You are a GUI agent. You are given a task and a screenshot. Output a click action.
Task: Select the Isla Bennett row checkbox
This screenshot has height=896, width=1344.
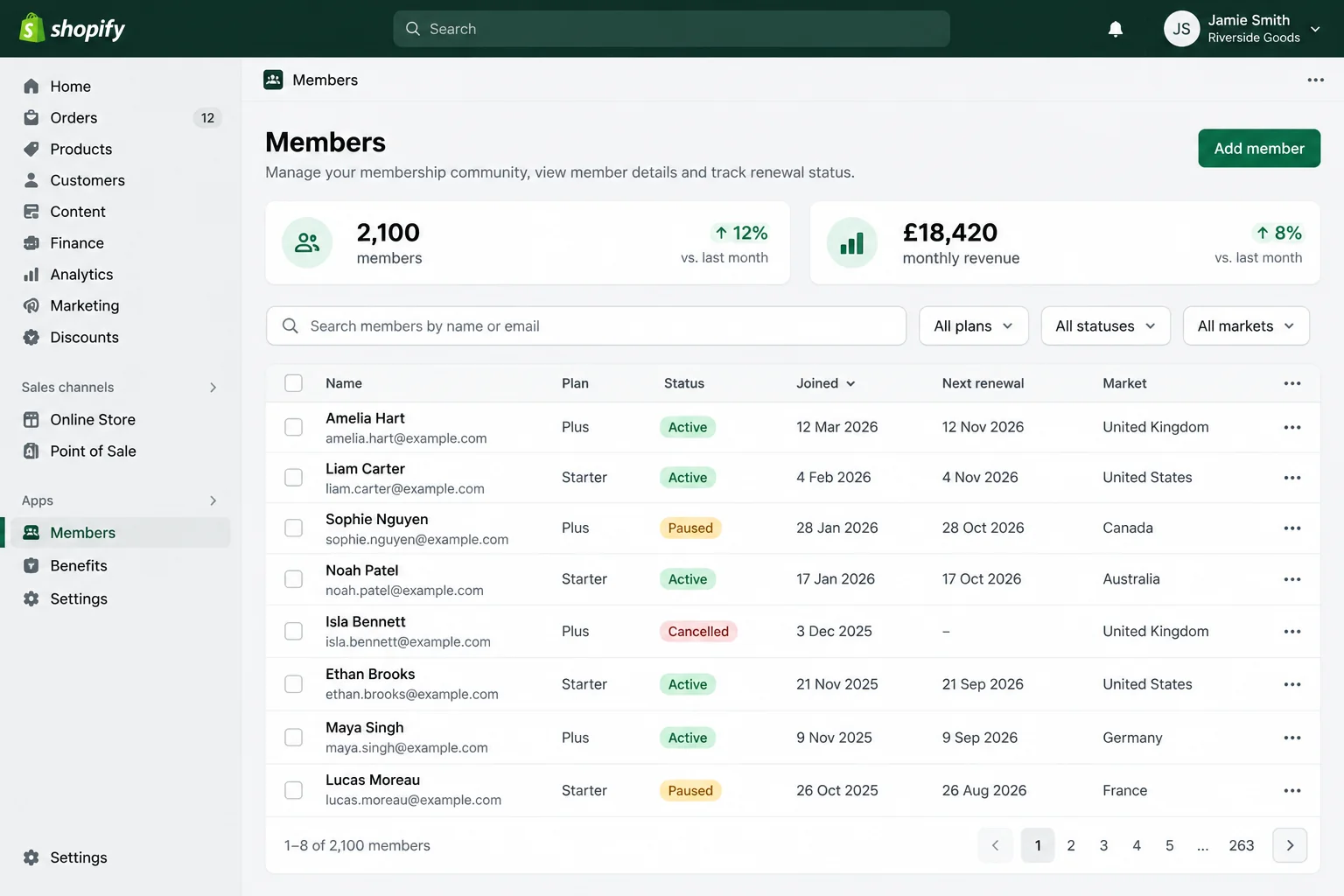point(294,632)
